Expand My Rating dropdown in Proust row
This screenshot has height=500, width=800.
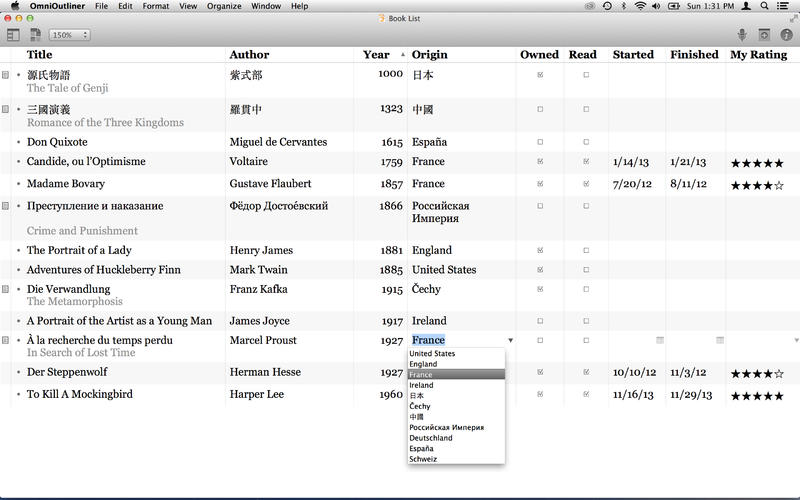[x=796, y=341]
